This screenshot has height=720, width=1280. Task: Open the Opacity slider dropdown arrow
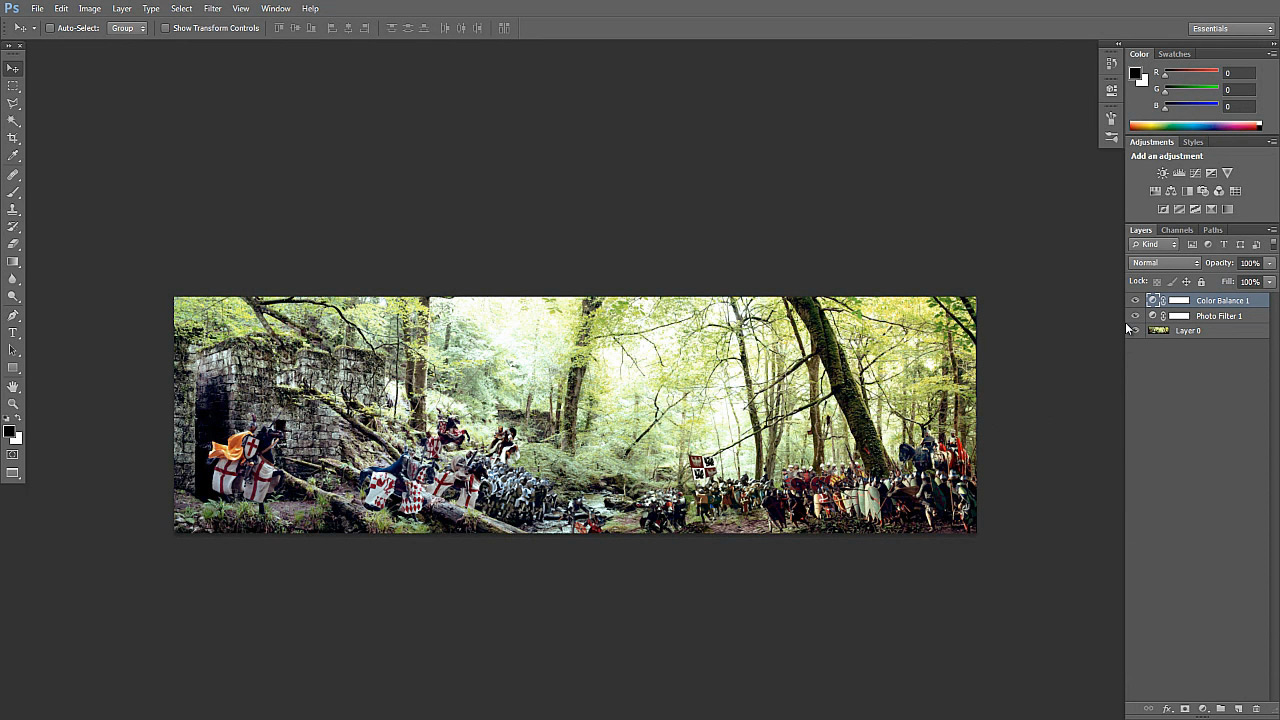coord(1270,263)
